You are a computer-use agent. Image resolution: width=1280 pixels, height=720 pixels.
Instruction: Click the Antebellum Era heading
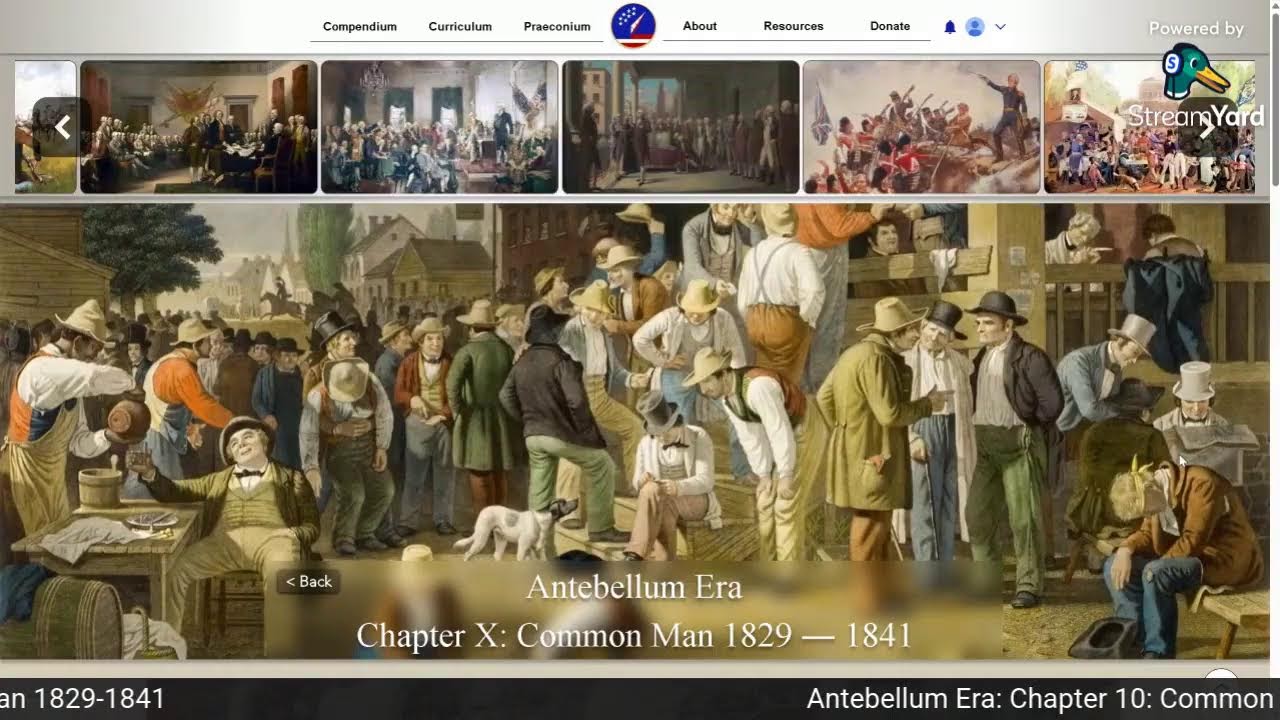(634, 587)
